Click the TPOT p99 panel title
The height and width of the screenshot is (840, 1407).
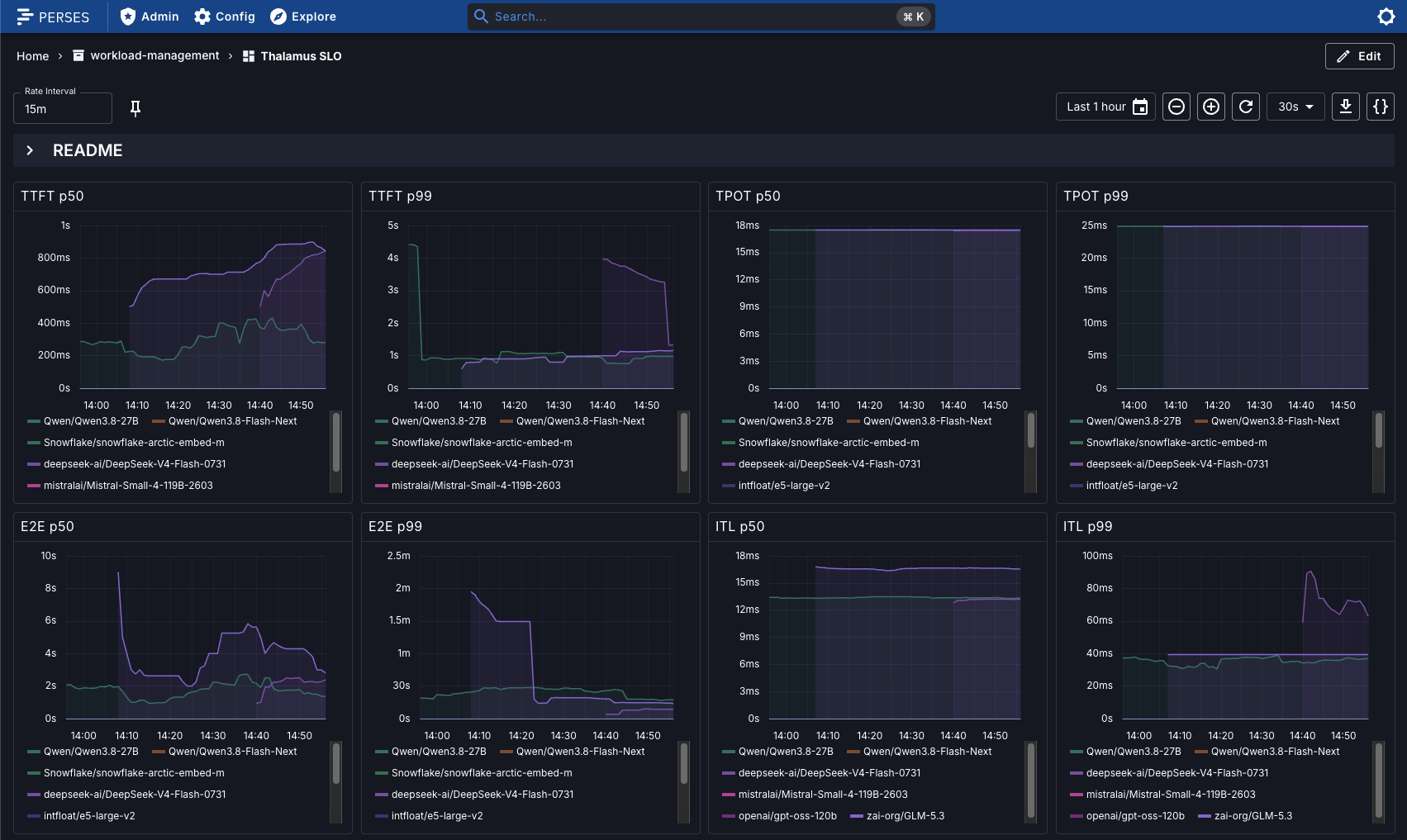point(1096,196)
